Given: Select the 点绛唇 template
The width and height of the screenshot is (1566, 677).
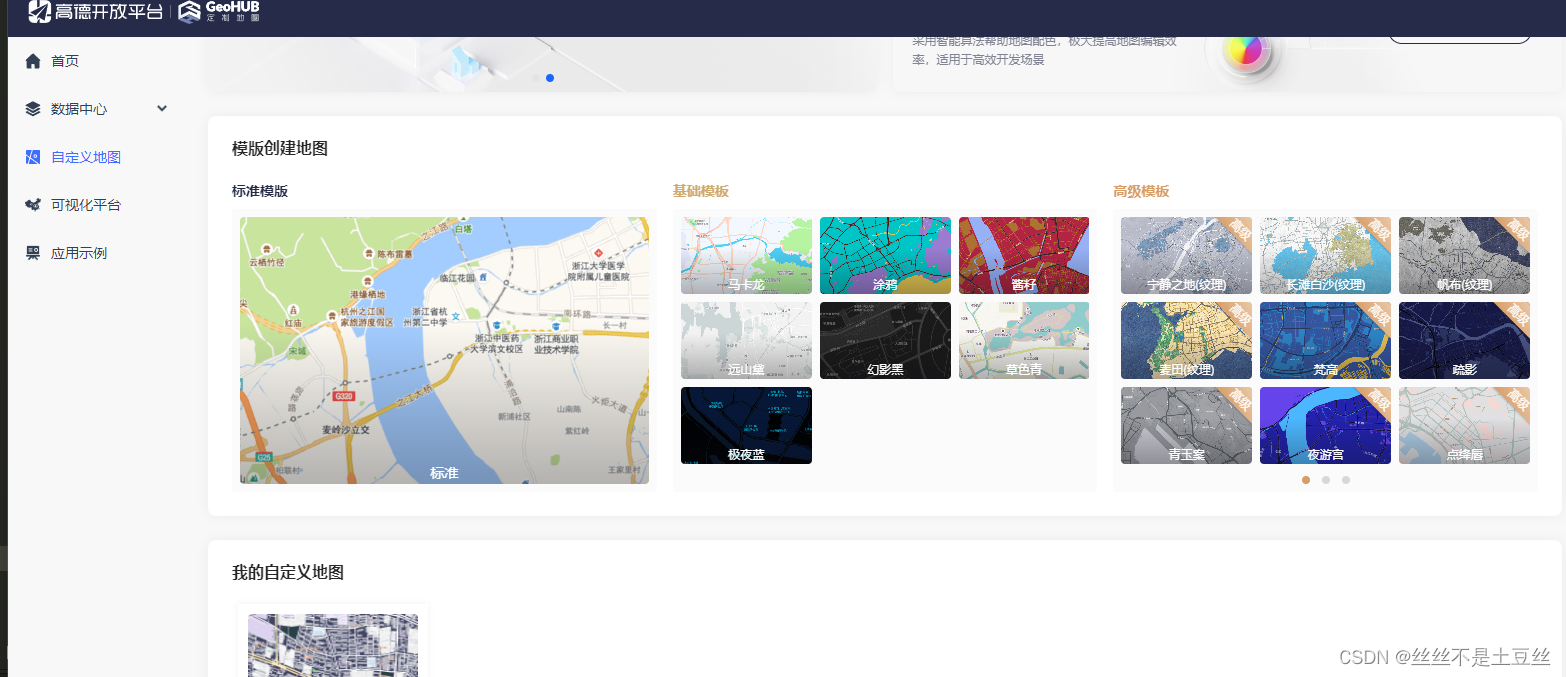Looking at the screenshot, I should [x=1464, y=425].
